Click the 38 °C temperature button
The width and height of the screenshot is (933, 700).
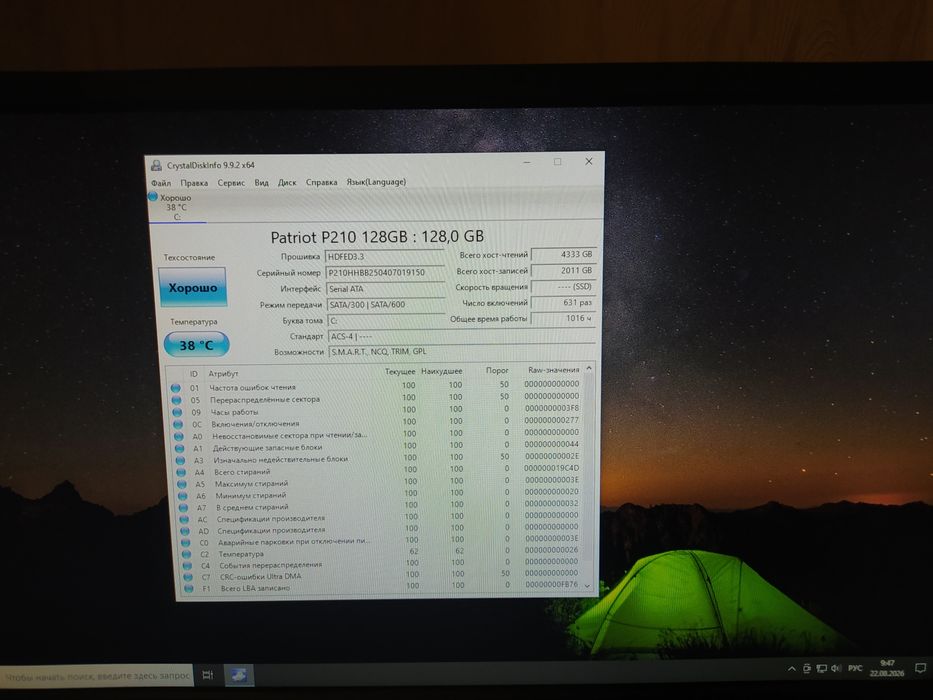pyautogui.click(x=196, y=345)
